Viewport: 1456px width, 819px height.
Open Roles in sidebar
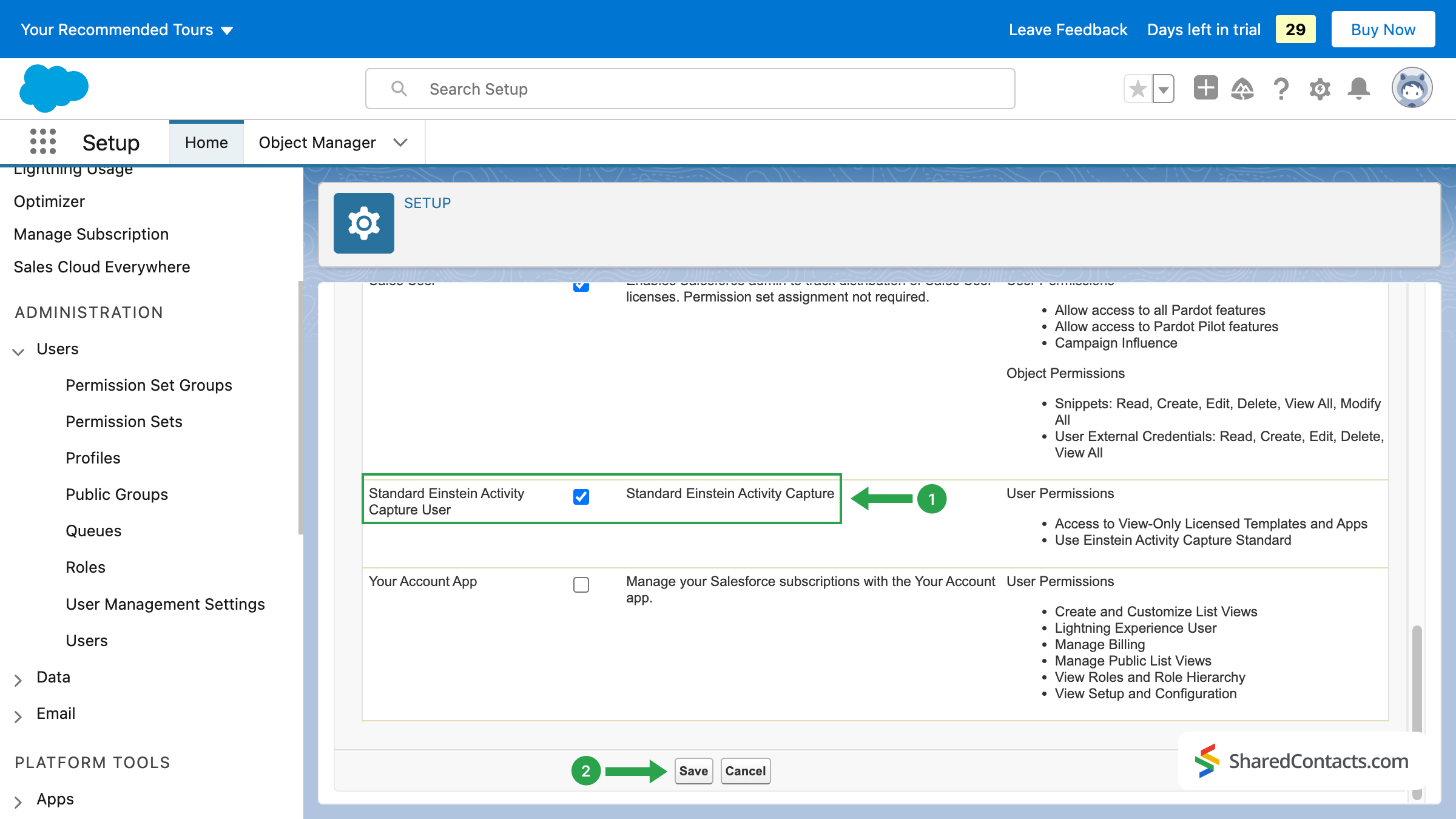point(86,567)
